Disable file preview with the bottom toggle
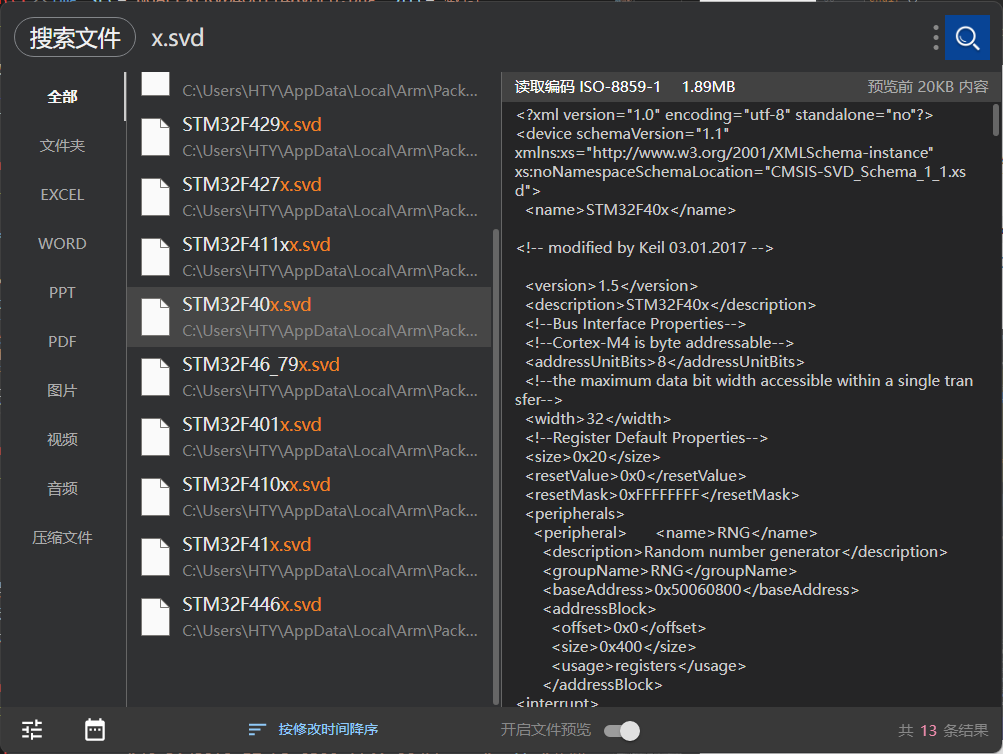Screen dimensions: 1003x754 [x=620, y=730]
